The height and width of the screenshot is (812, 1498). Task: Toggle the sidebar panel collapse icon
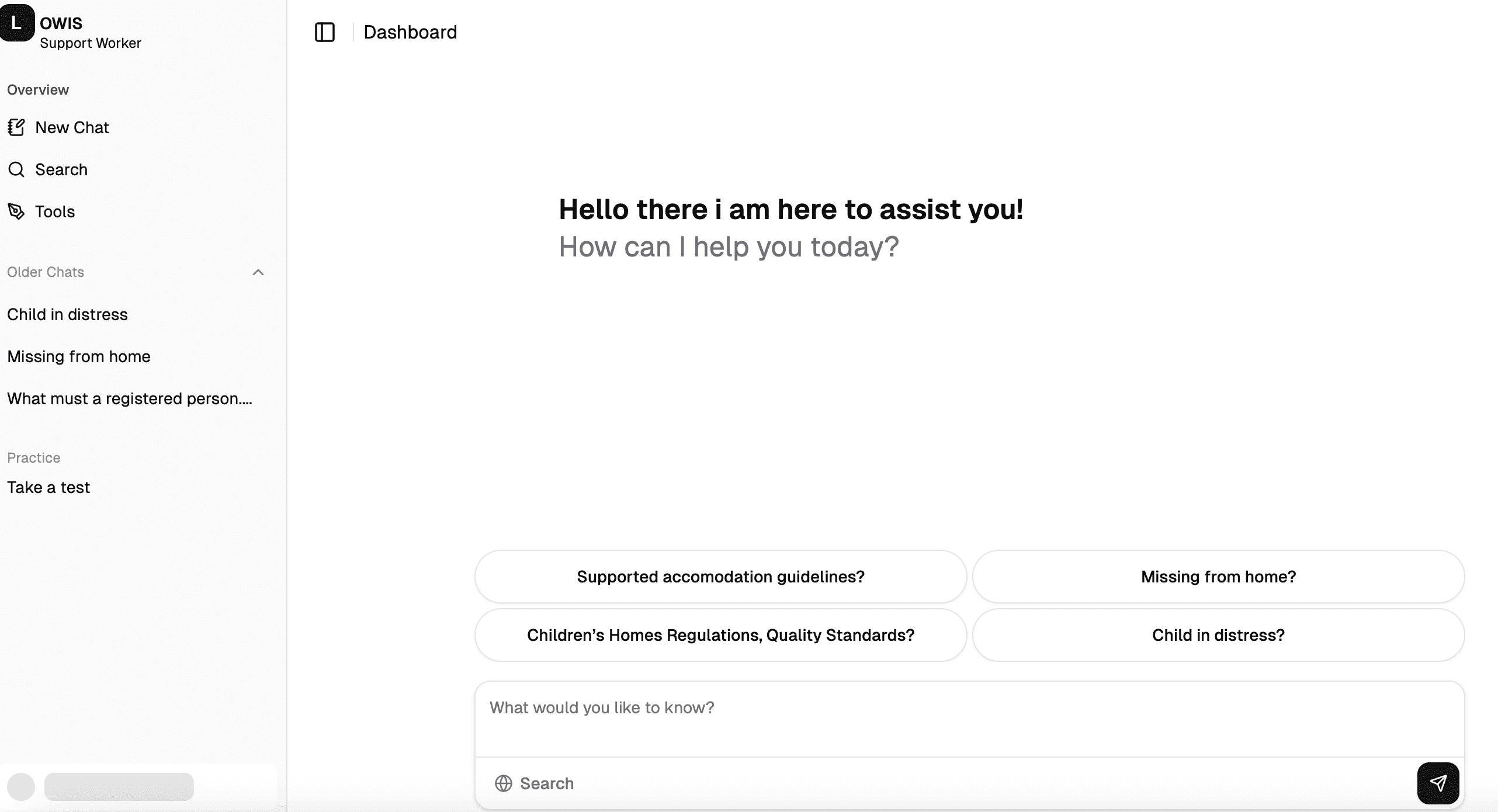coord(325,32)
